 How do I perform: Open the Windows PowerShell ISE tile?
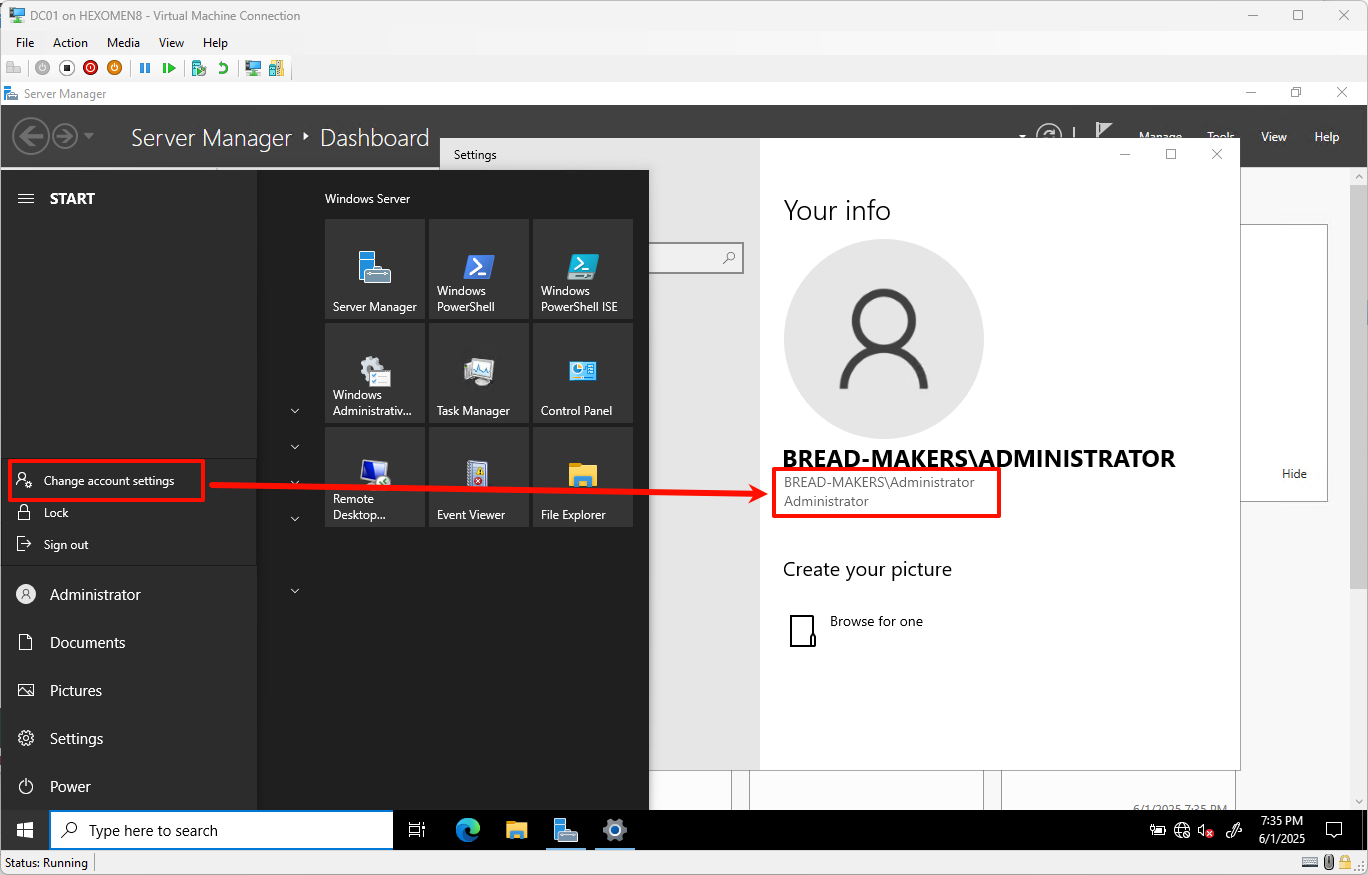pyautogui.click(x=583, y=269)
